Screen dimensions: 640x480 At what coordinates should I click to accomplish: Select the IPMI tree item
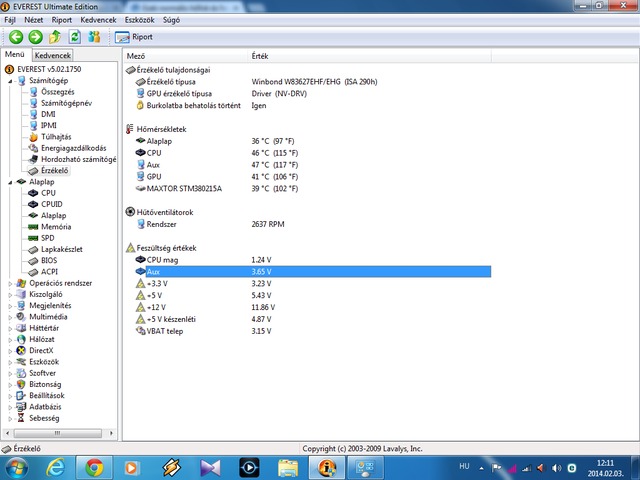tap(49, 126)
